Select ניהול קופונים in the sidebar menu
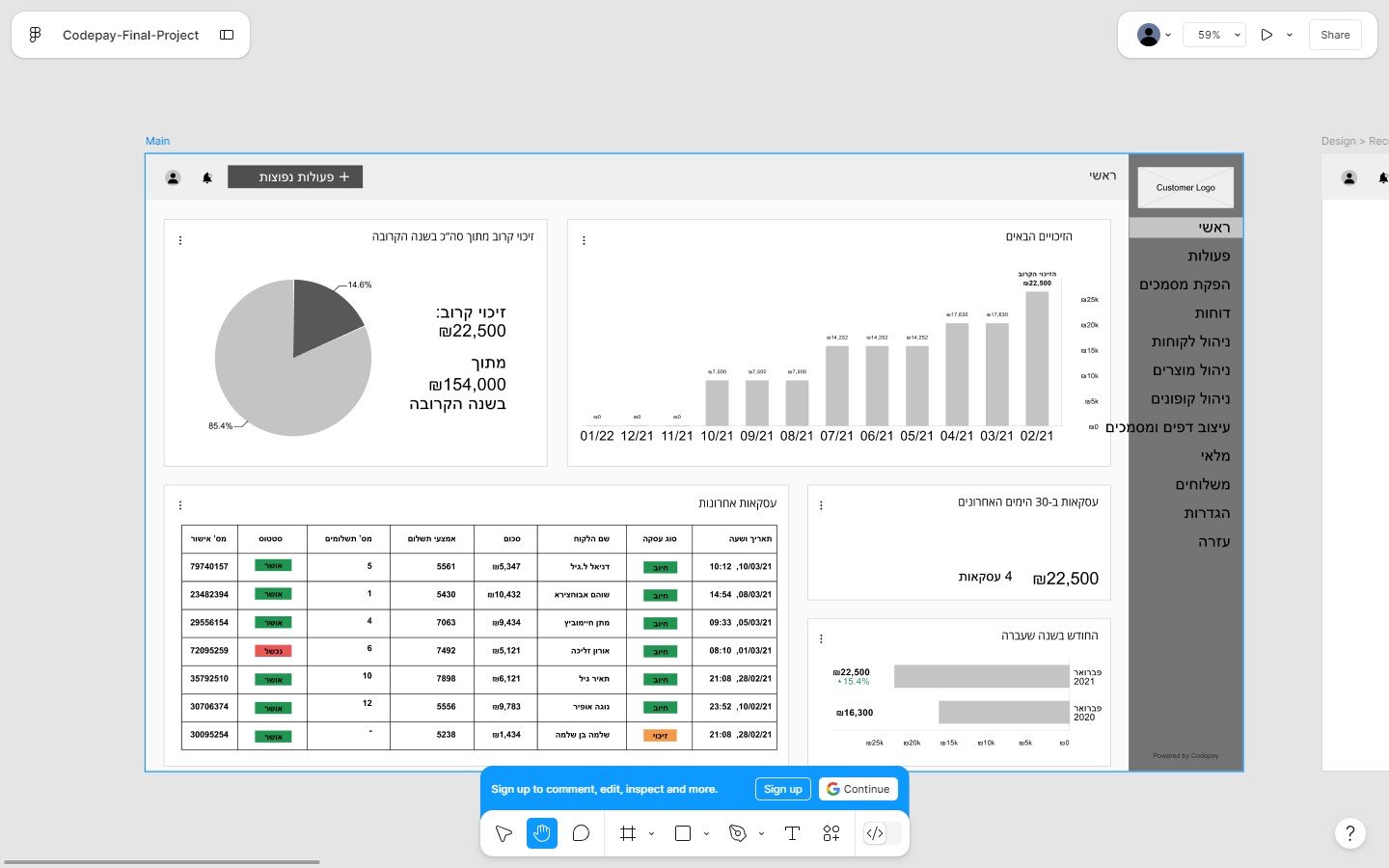Screen dimensions: 1389x868 tap(1190, 398)
